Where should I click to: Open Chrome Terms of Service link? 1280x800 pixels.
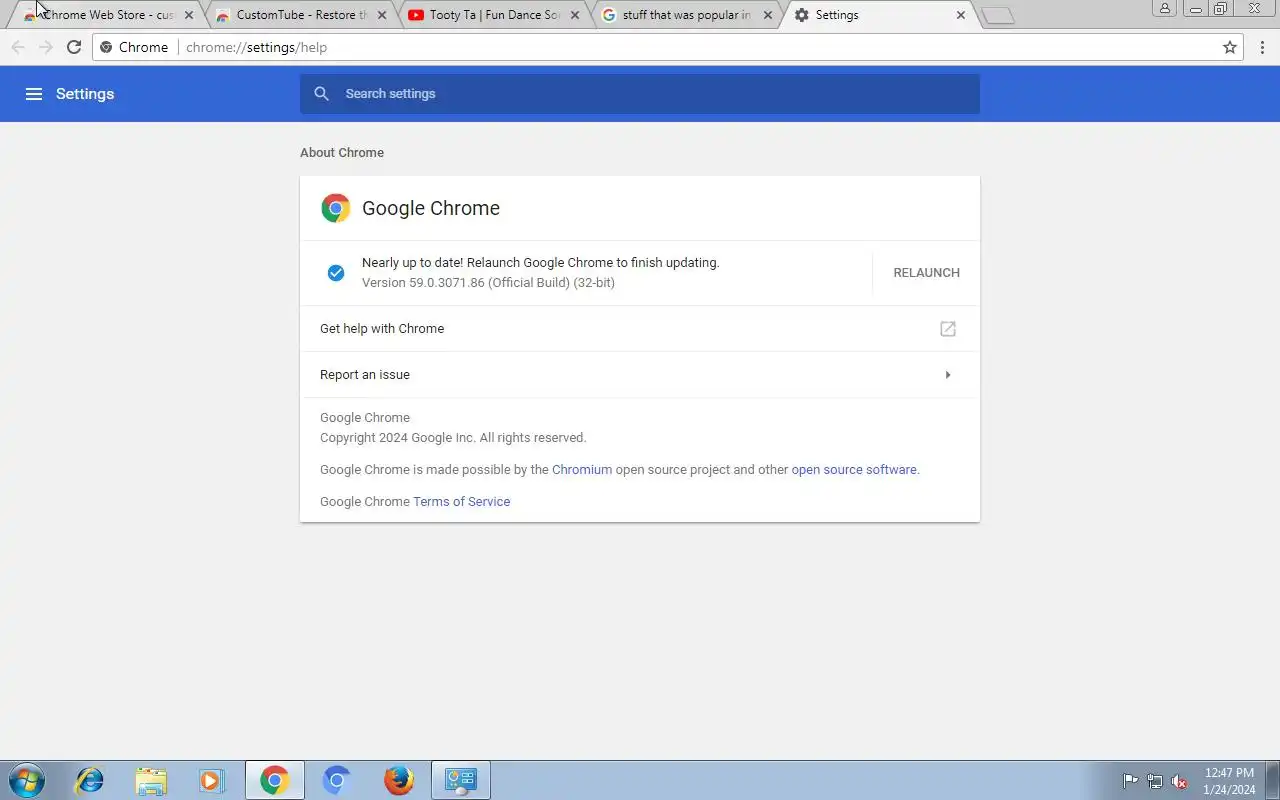pos(461,502)
